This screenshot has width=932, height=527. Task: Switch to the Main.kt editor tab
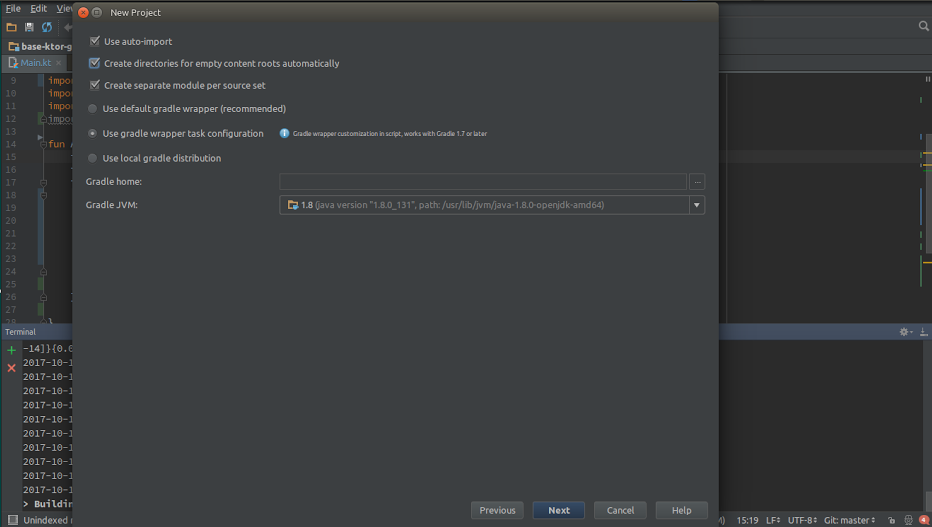36,62
